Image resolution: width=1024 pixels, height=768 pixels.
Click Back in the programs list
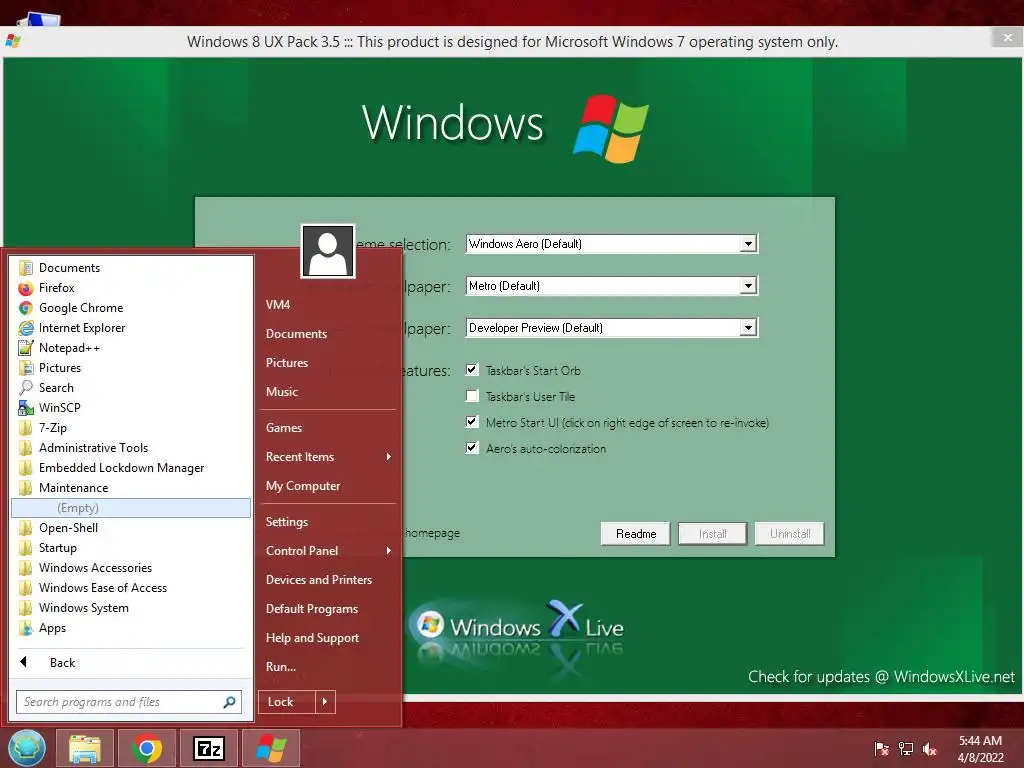(x=62, y=663)
